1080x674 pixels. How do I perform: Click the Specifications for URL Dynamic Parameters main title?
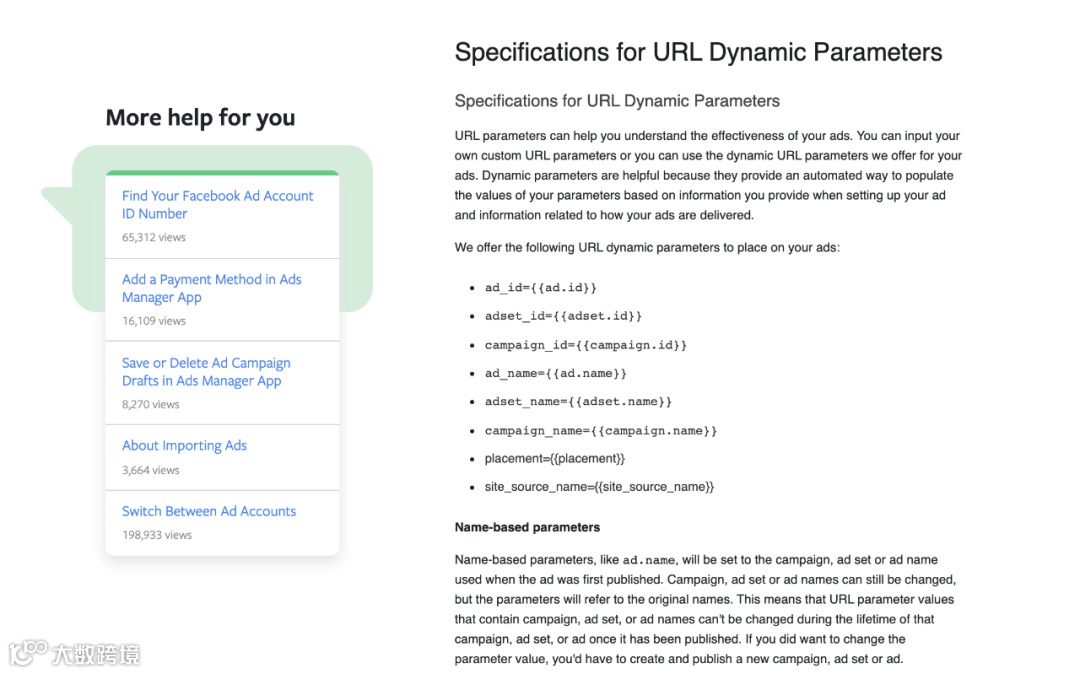tap(698, 52)
